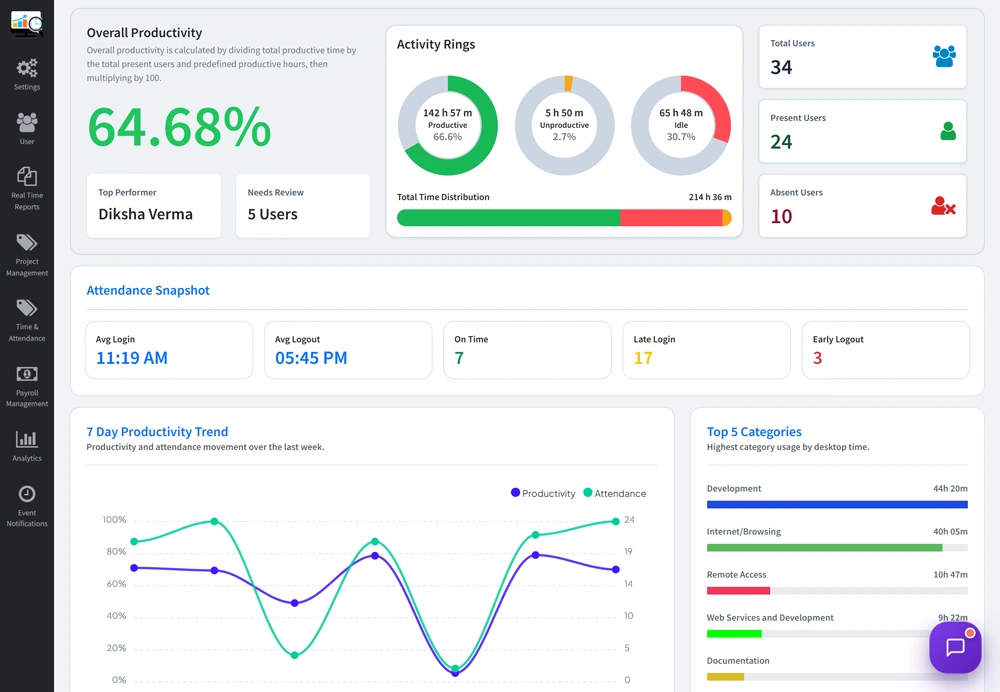This screenshot has width=1000, height=692.
Task: Click the Top 5 Categories heading
Action: 754,432
